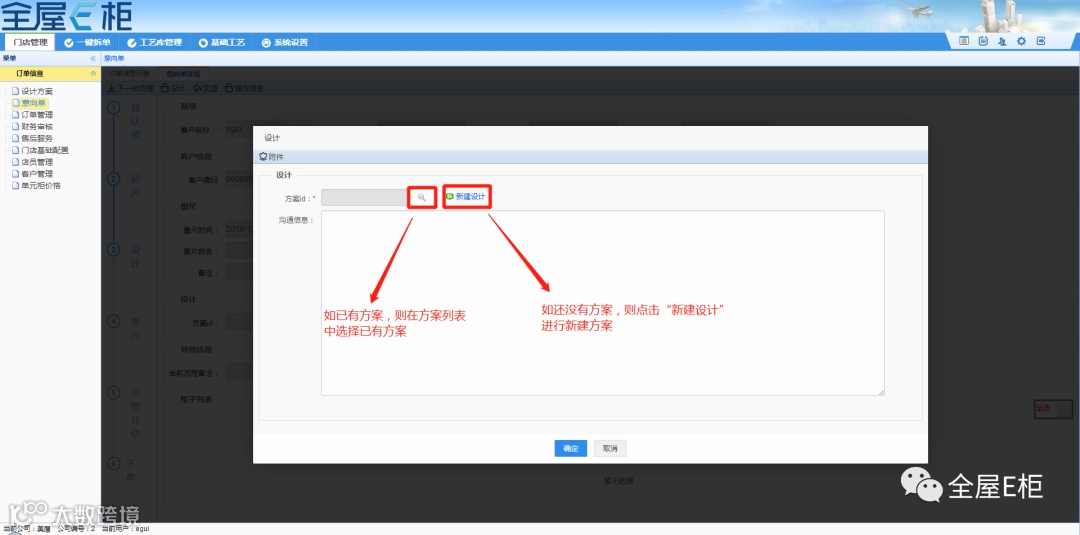
Task: Open 售后服务 in the sidebar tree
Action: click(32, 138)
